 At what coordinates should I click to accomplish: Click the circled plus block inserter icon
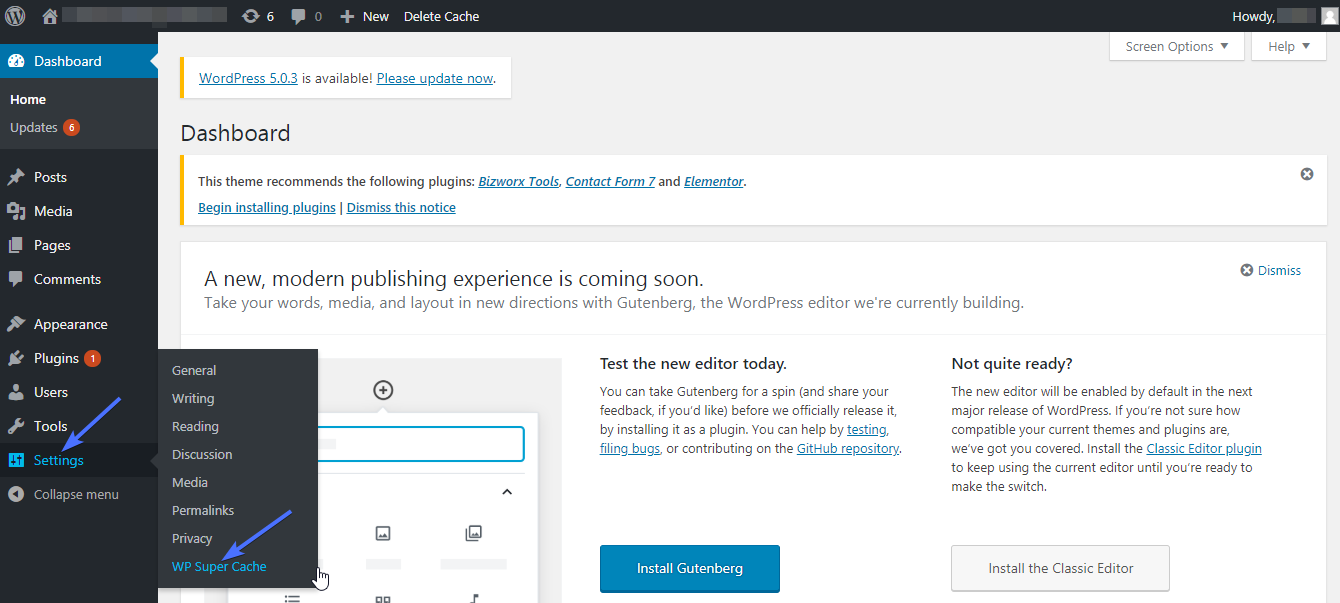click(383, 390)
